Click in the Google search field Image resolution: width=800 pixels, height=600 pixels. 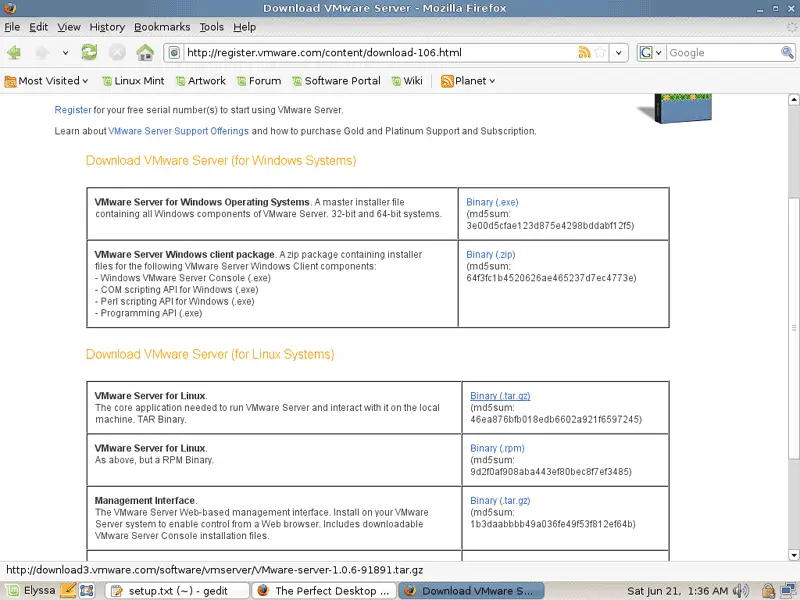click(725, 52)
